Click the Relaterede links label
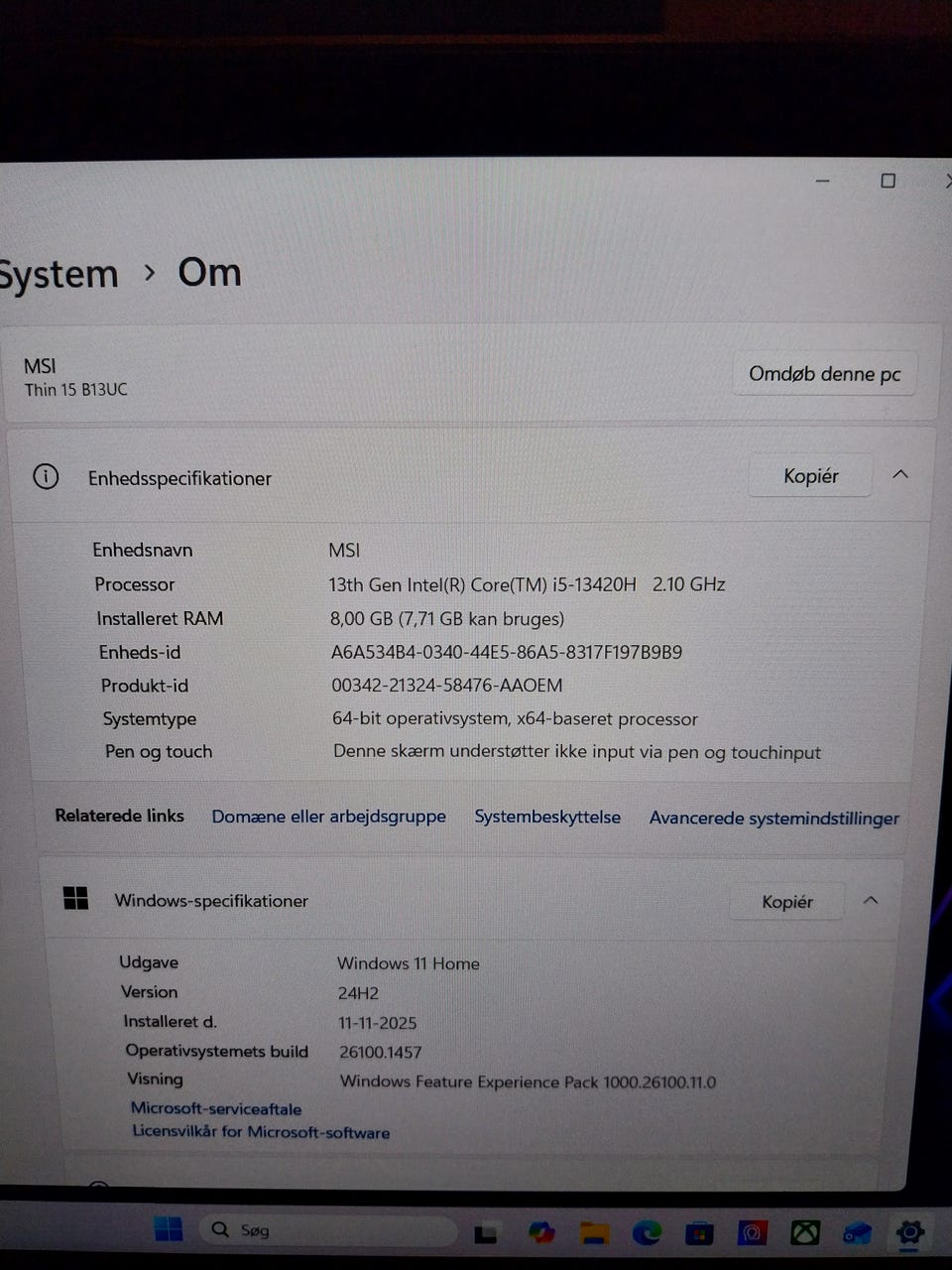 click(x=119, y=816)
